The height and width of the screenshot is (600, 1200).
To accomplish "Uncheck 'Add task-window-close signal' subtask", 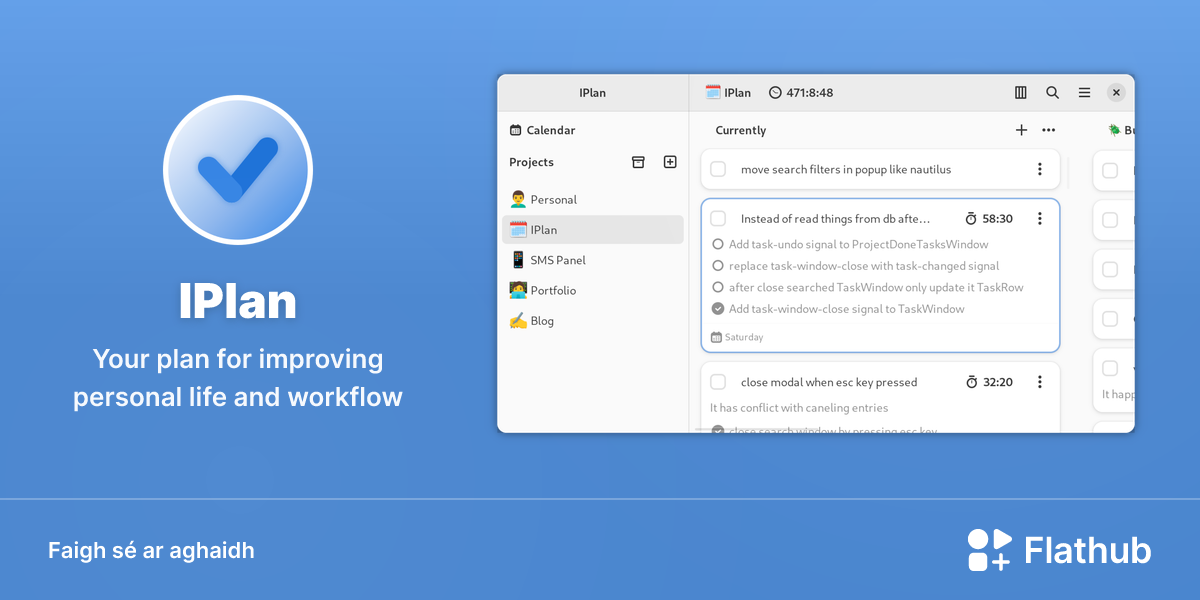I will 718,309.
